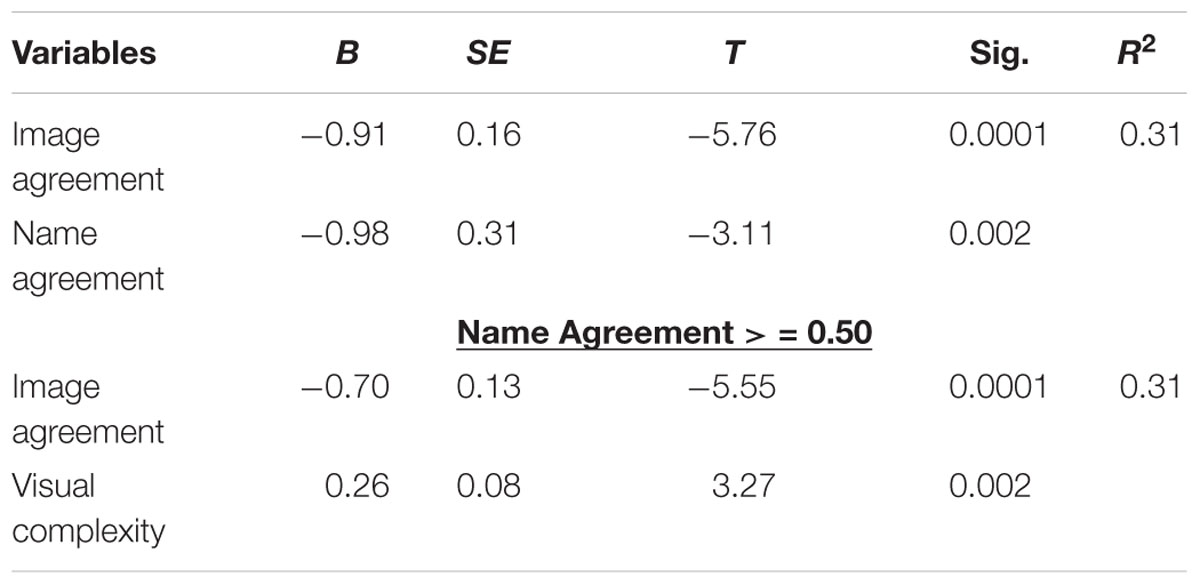
Task: Select the Visual complexity row label
Action: [x=86, y=508]
